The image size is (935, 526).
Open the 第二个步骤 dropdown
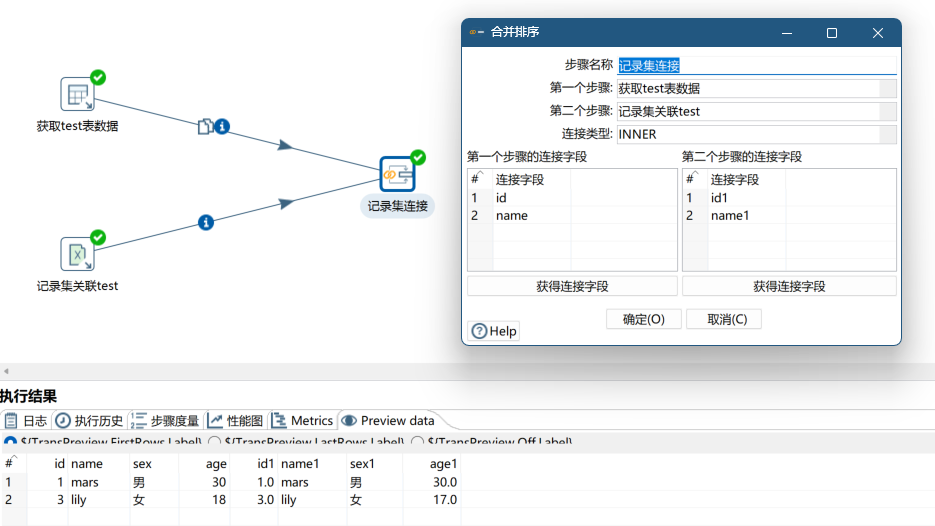click(887, 111)
